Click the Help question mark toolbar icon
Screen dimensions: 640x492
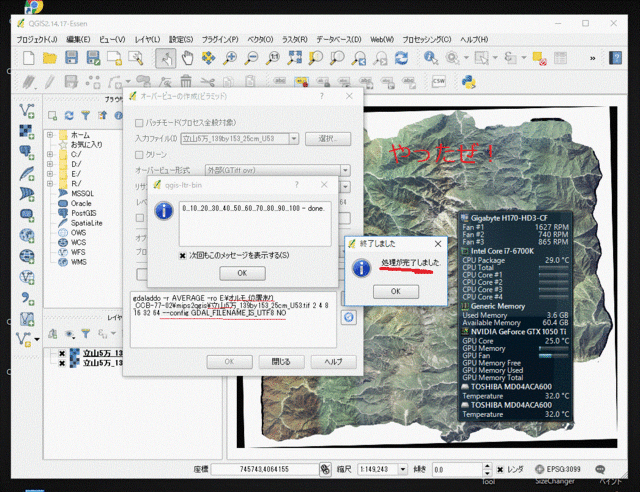[616, 58]
